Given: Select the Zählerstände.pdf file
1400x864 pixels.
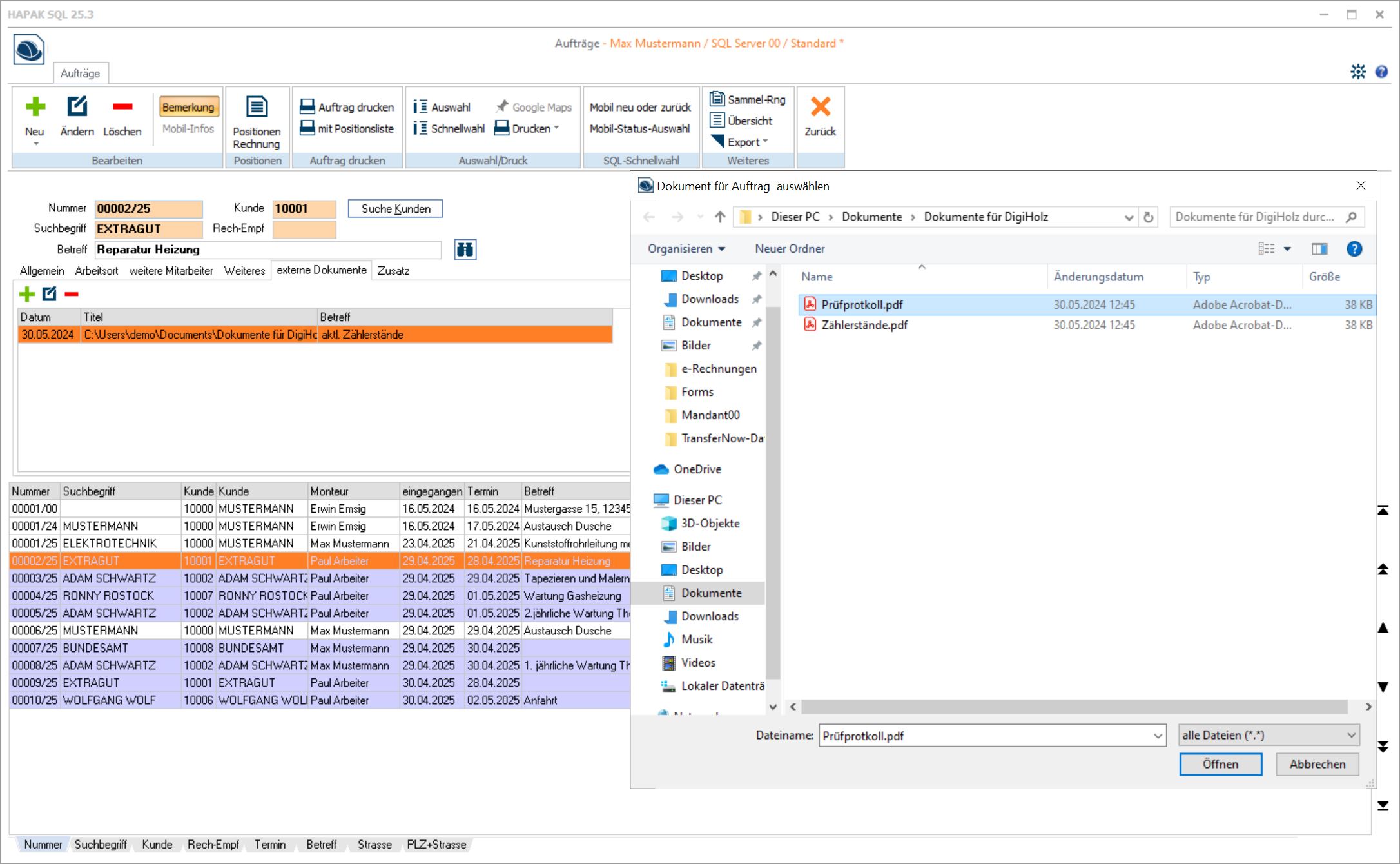Looking at the screenshot, I should pyautogui.click(x=864, y=325).
